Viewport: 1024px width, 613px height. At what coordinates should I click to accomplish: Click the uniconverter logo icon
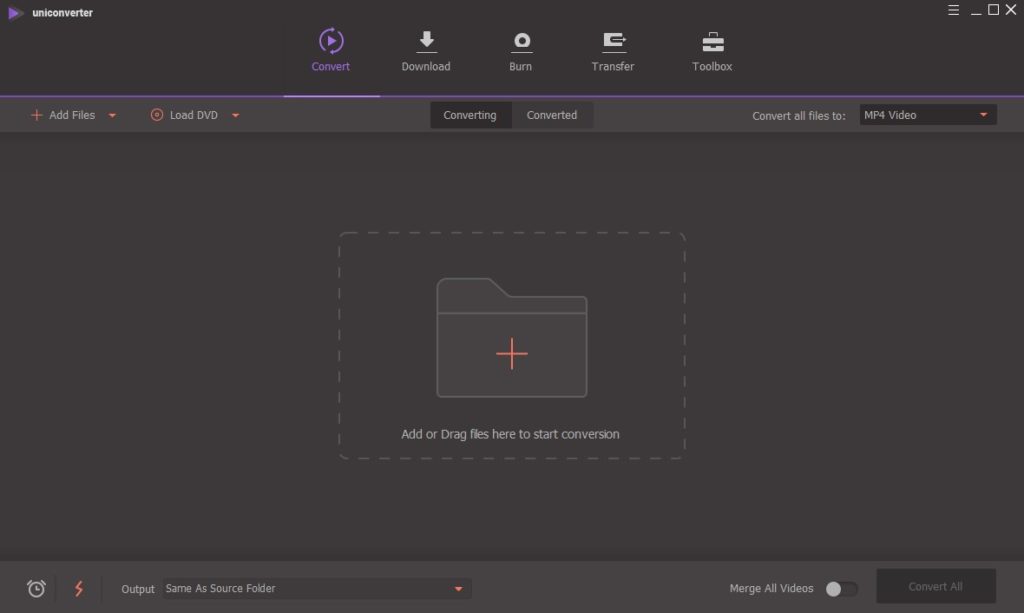pyautogui.click(x=15, y=13)
